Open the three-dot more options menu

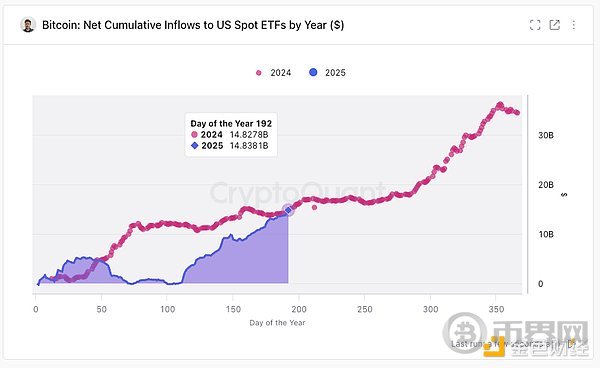[x=574, y=25]
